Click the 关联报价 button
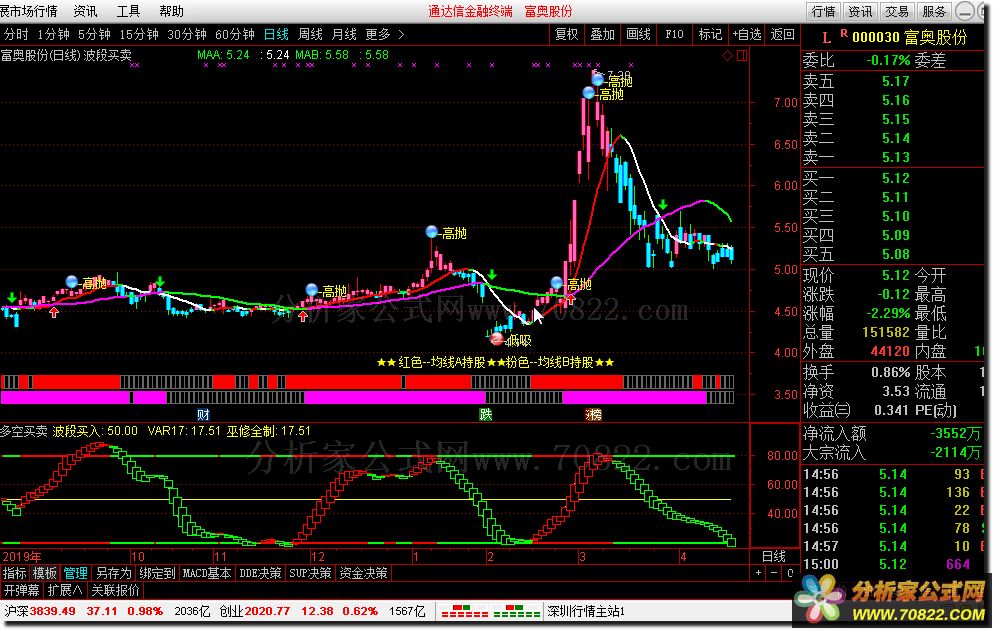This screenshot has height=630, width=994. point(115,590)
